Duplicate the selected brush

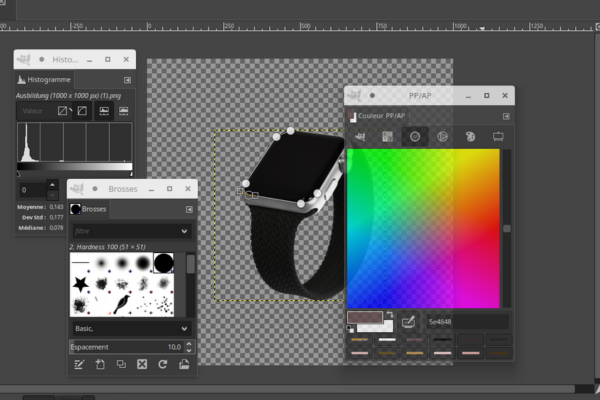click(121, 364)
